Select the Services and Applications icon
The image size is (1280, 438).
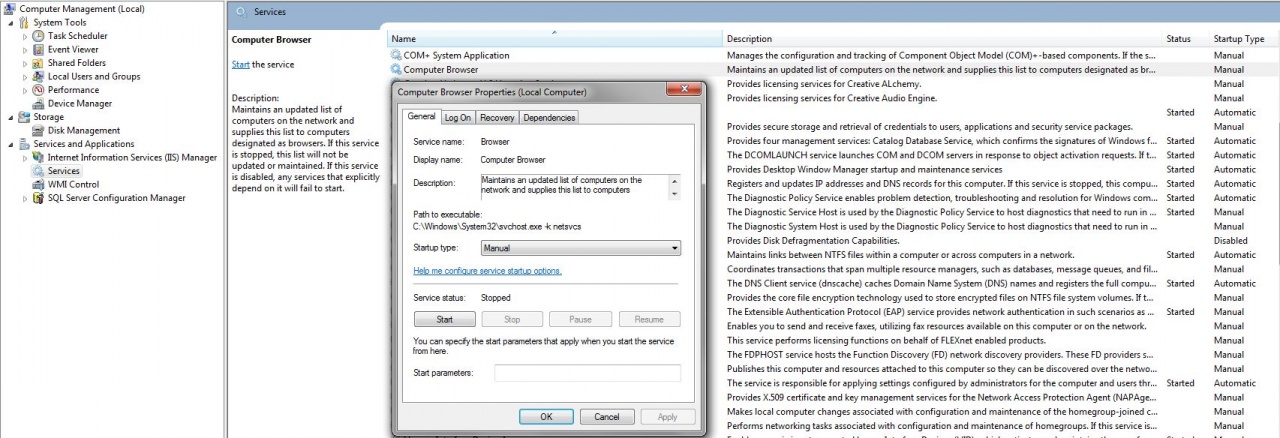(x=25, y=144)
